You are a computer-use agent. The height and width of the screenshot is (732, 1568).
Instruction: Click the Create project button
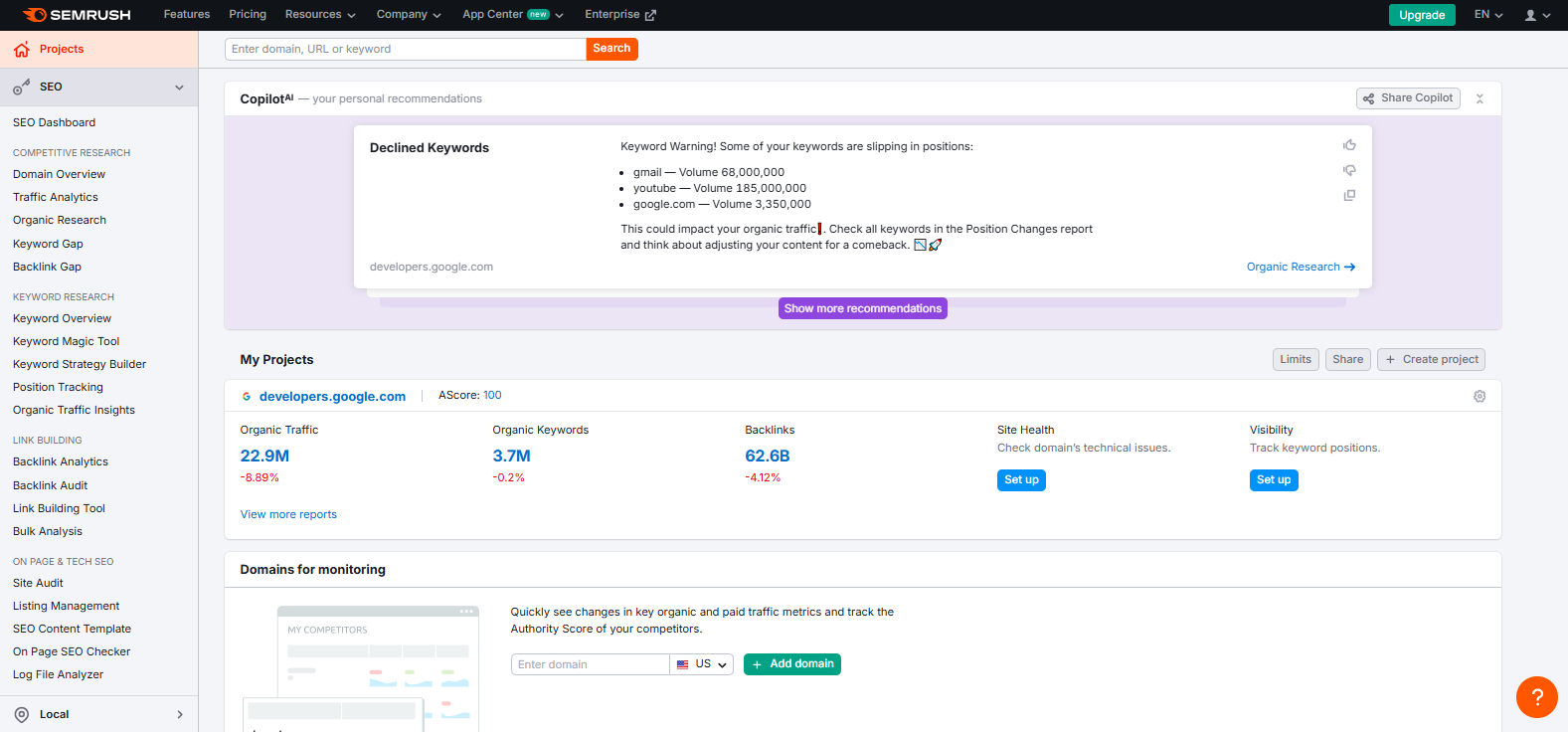coord(1431,359)
